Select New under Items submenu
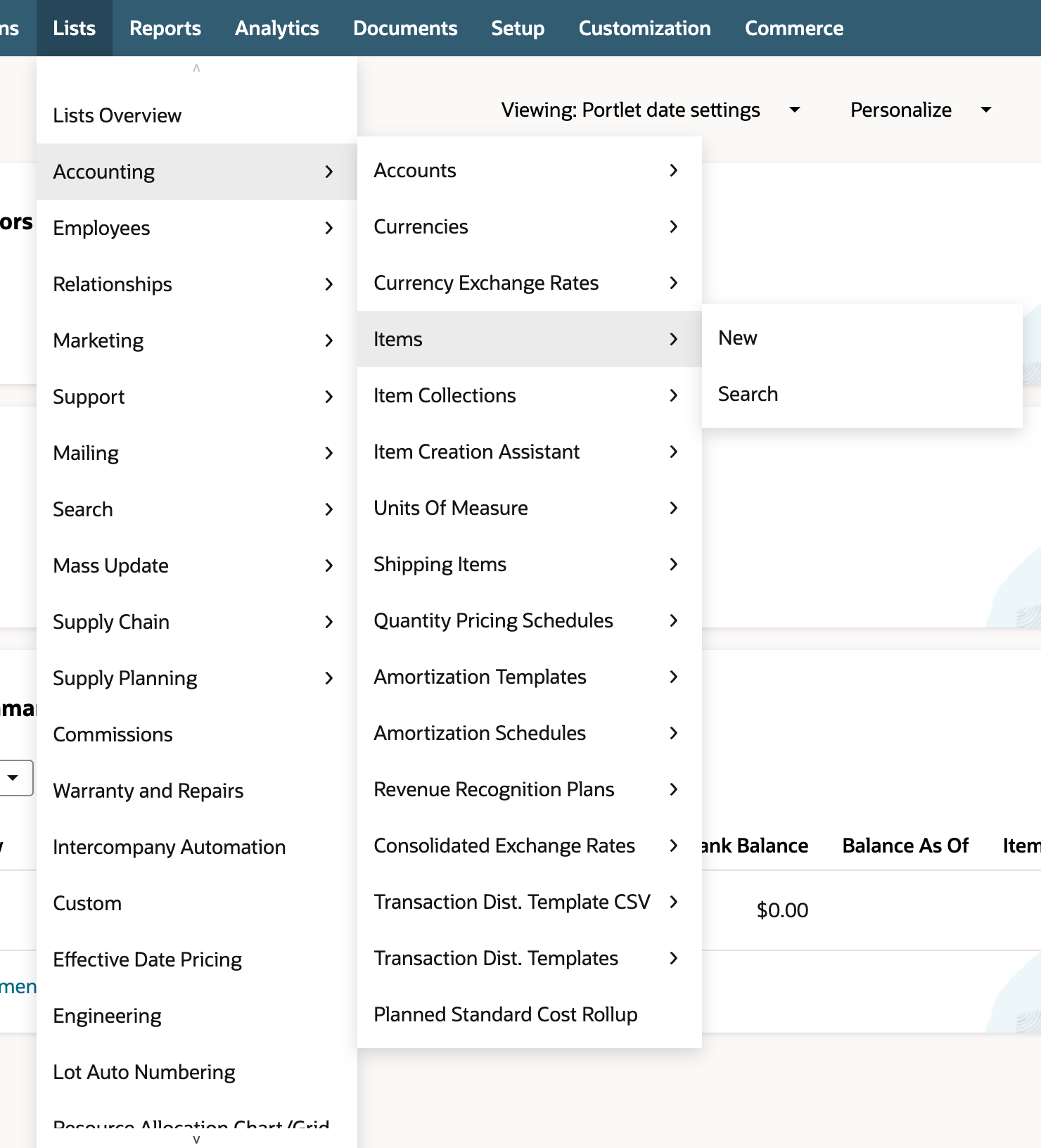1041x1148 pixels. tap(862, 338)
